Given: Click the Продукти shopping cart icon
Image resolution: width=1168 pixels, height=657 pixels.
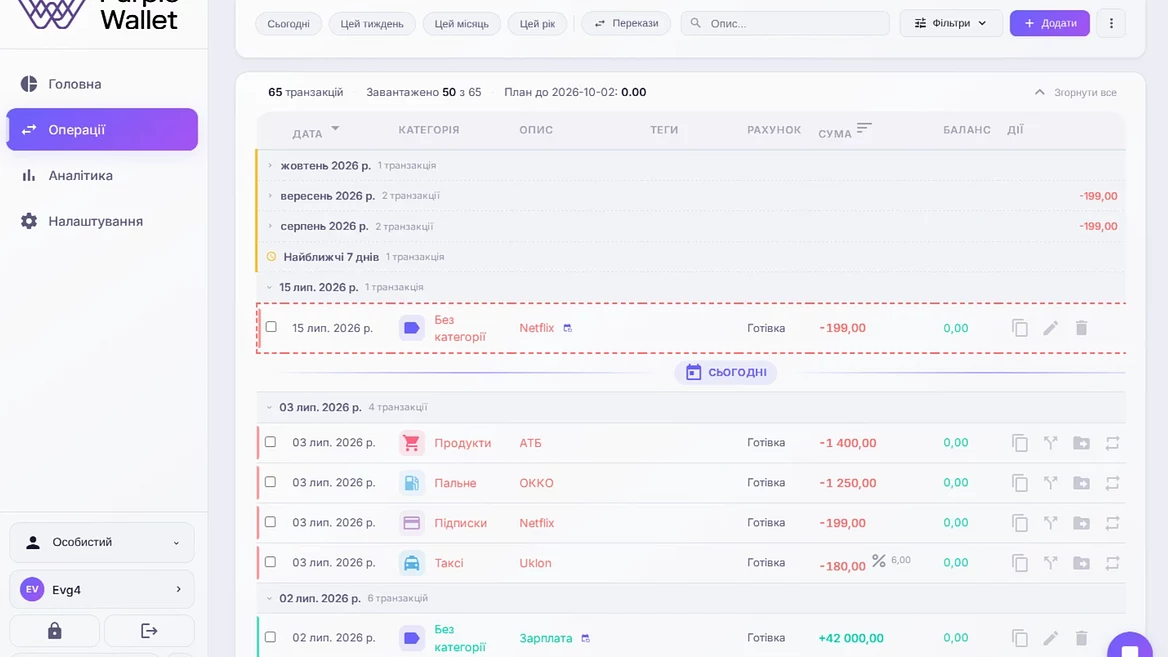Looking at the screenshot, I should [411, 443].
